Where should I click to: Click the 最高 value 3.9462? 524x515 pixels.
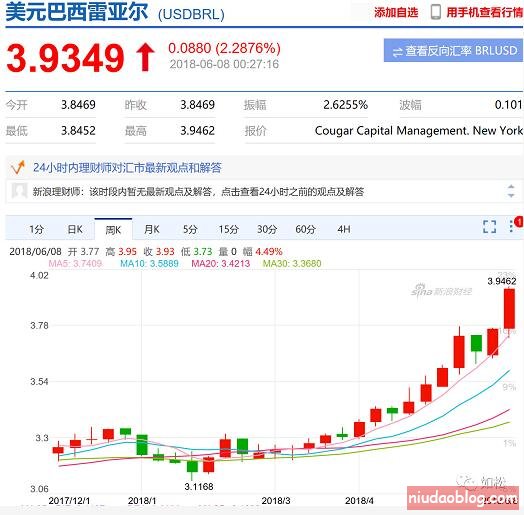[x=198, y=130]
